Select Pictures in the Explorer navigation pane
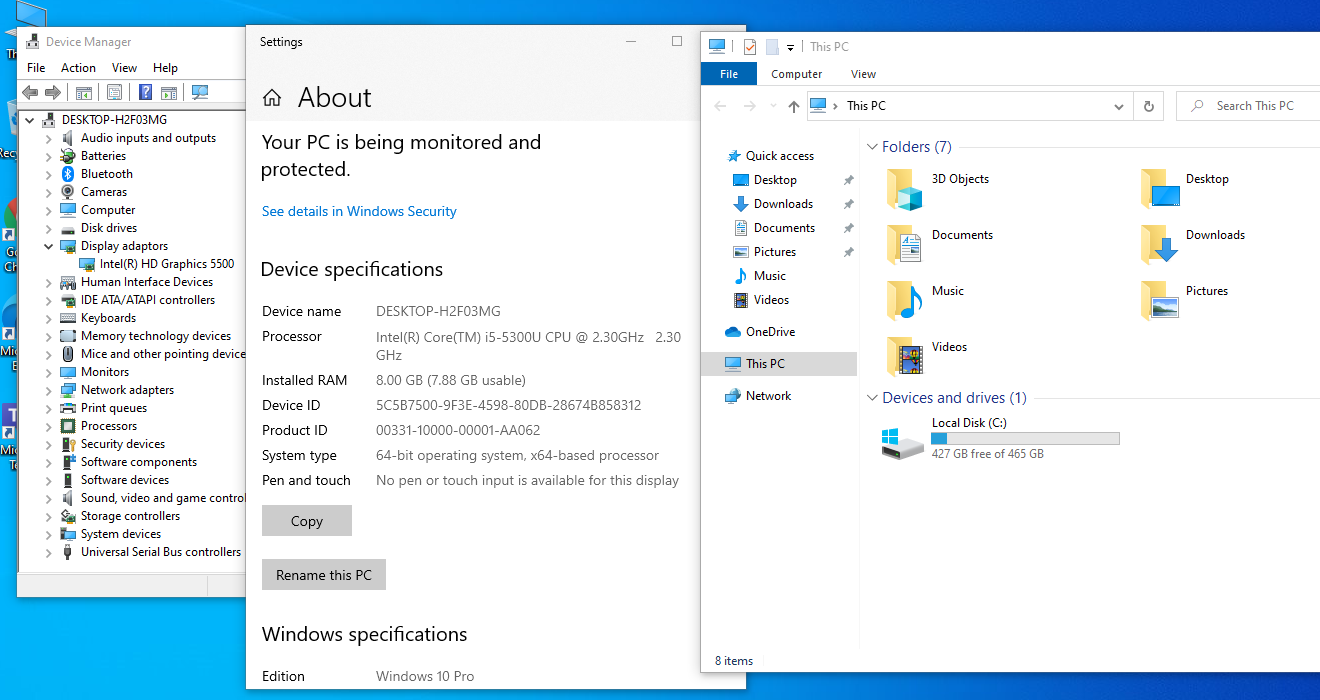 coord(775,252)
